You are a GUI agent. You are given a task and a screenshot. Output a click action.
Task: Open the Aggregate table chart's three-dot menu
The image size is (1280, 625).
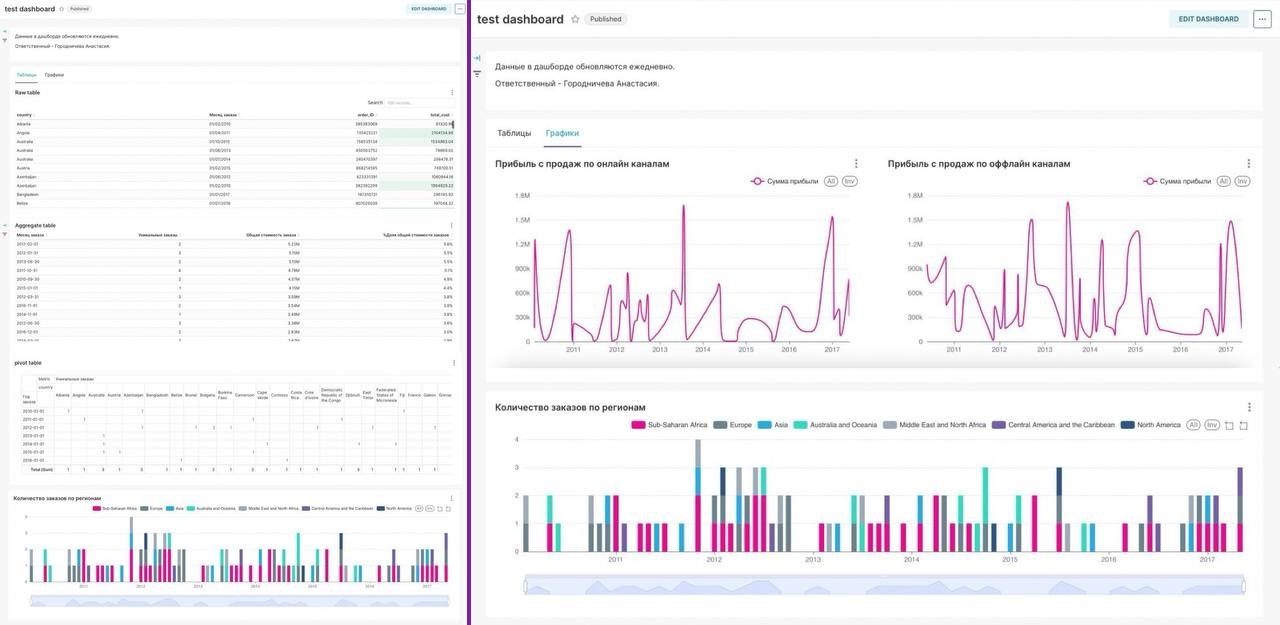[x=452, y=226]
